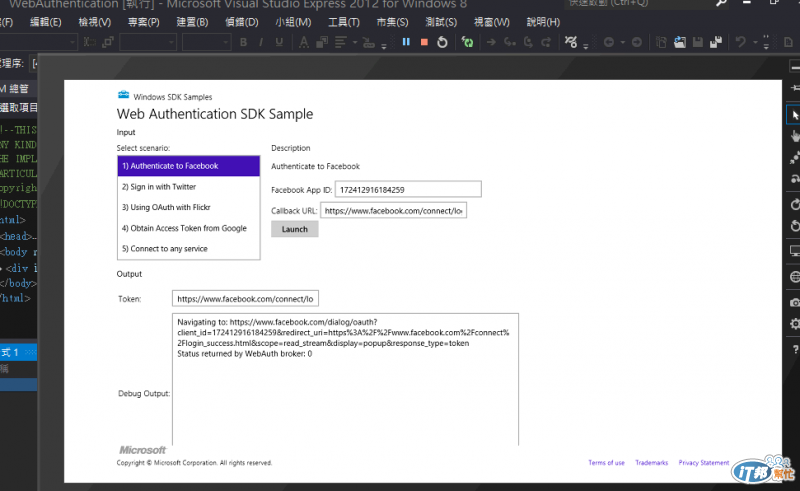Viewport: 800px width, 491px height.
Task: Click the green refresh app icon
Action: pos(467,42)
